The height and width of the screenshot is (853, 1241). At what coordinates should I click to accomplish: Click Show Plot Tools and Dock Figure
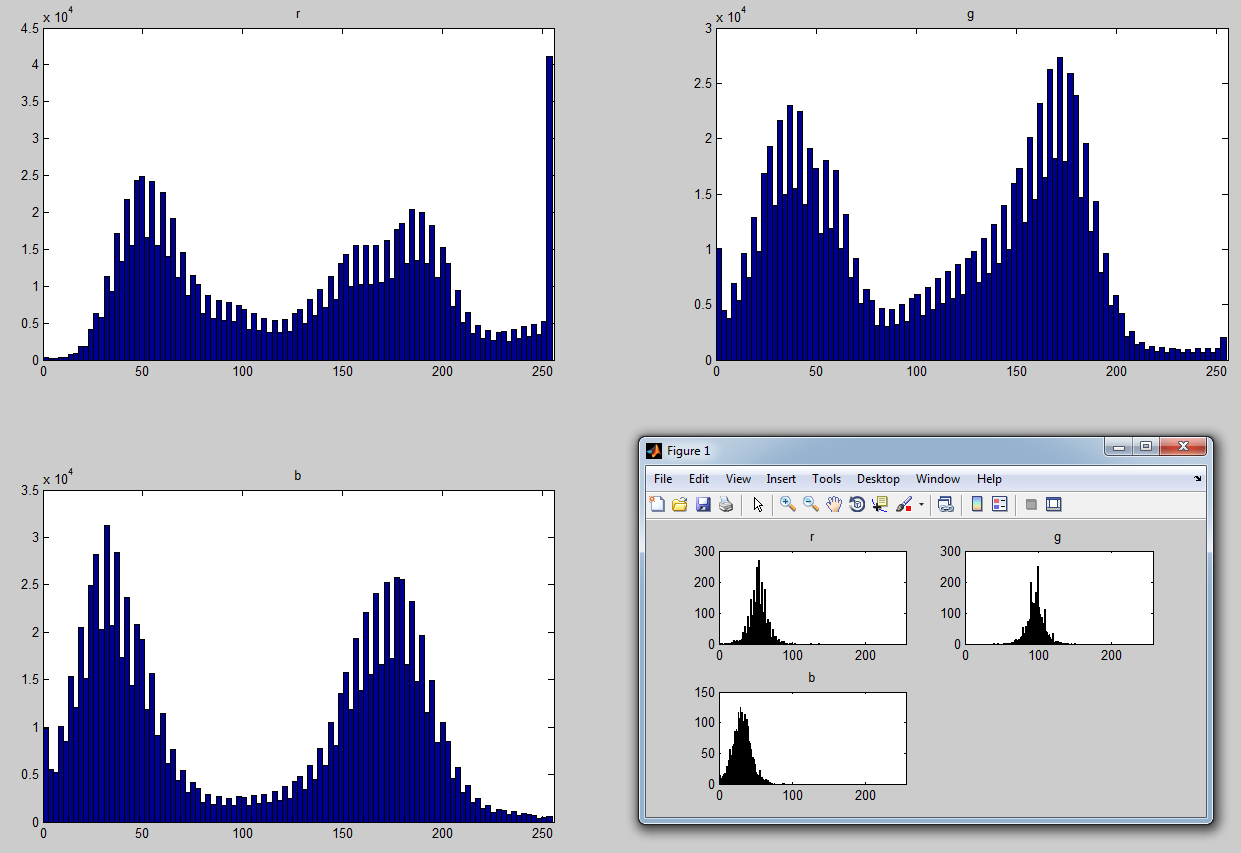[1053, 505]
